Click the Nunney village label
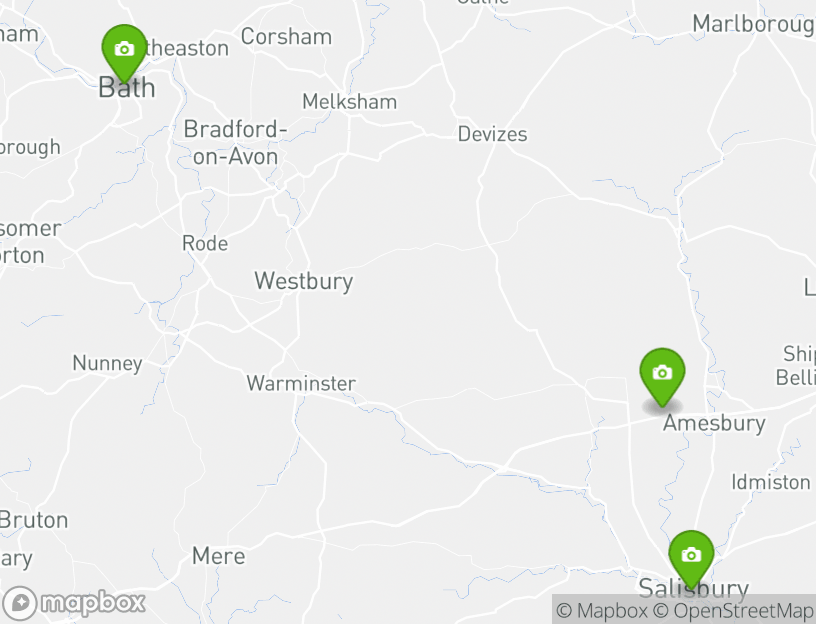Viewport: 816px width, 624px height. [108, 364]
